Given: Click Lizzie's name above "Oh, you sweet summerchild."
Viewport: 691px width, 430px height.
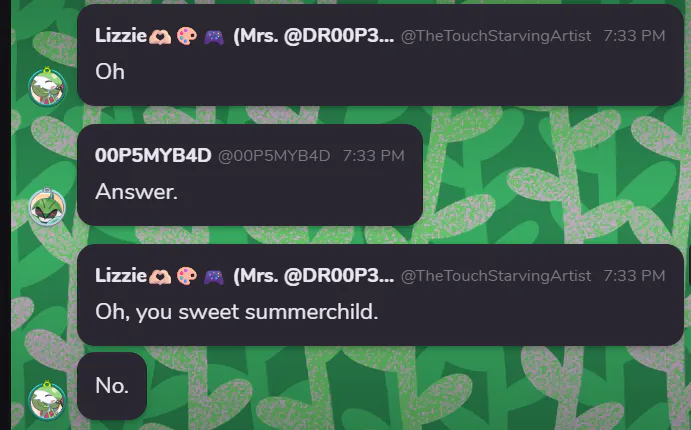Looking at the screenshot, I should tap(245, 276).
